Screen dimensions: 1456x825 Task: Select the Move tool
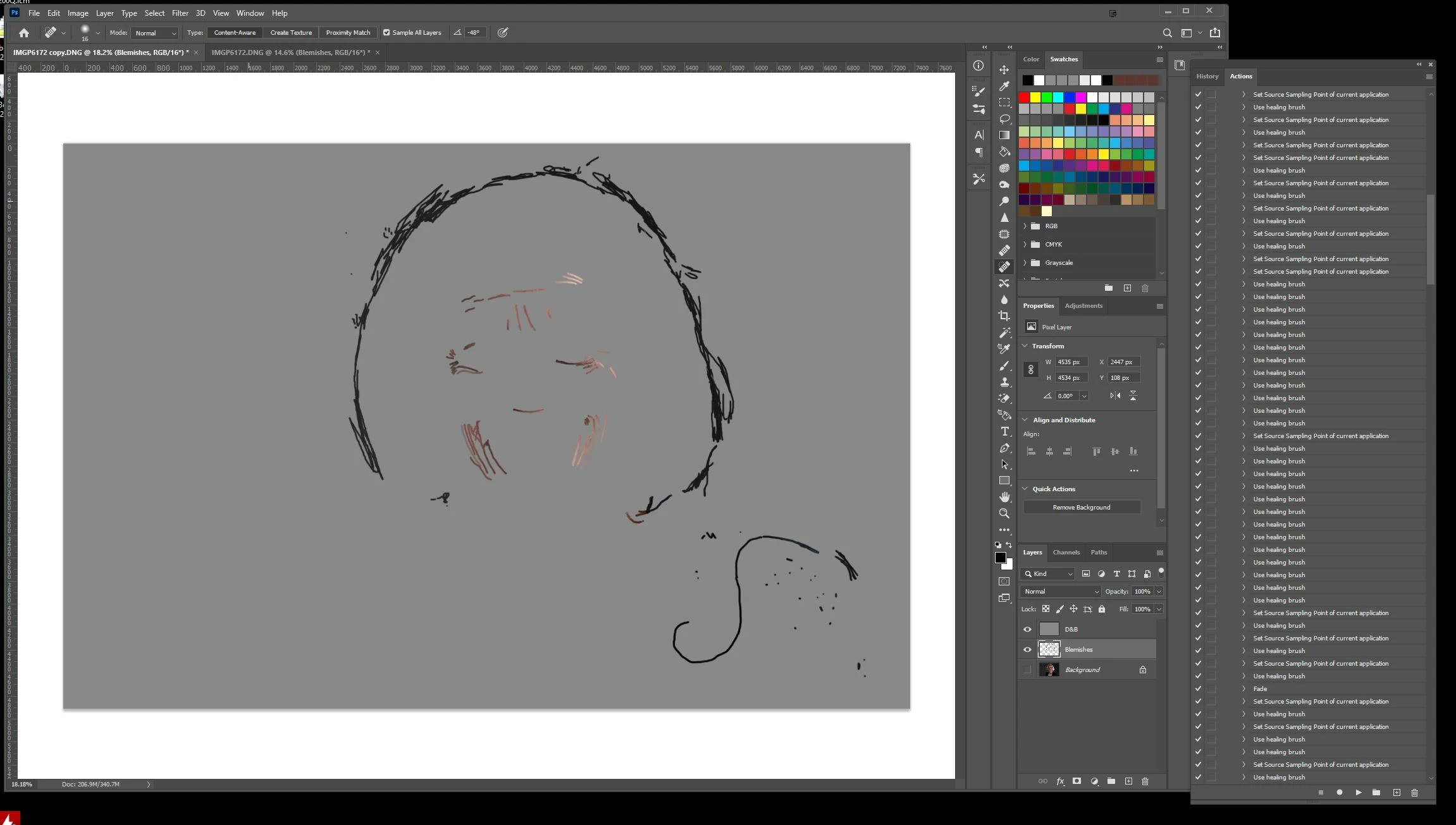(x=1004, y=70)
